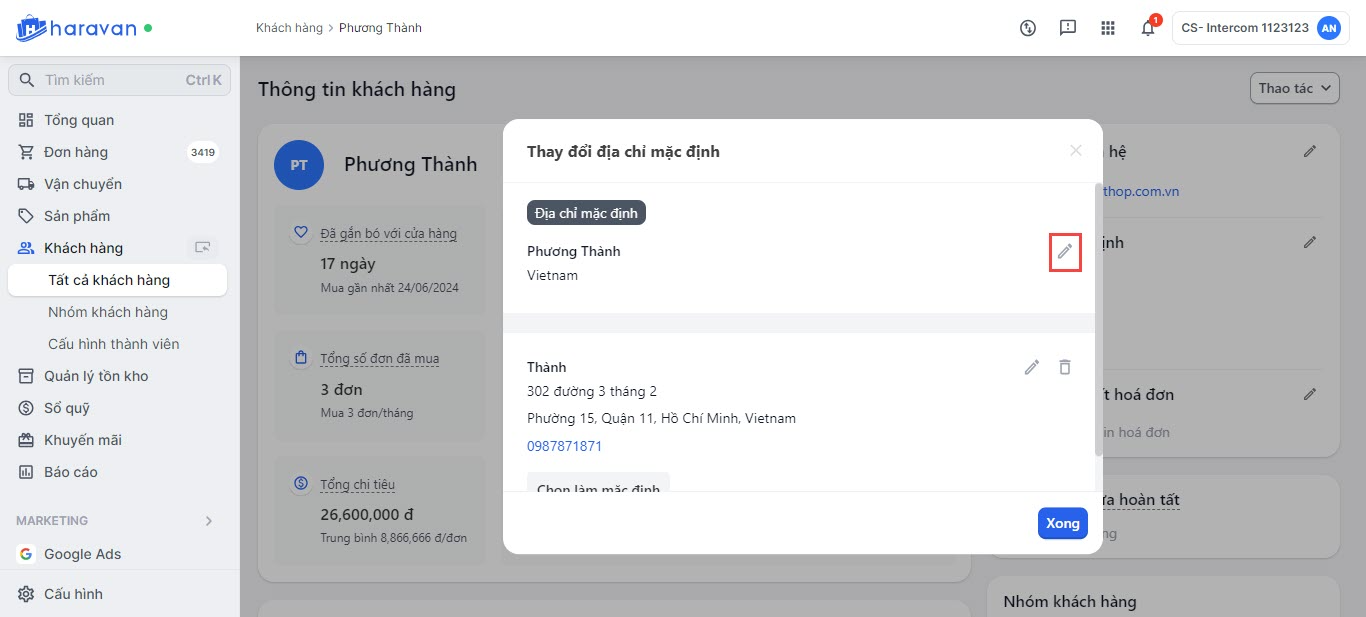The height and width of the screenshot is (617, 1366).
Task: Click the 26,600,000 đ spend value
Action: (367, 515)
